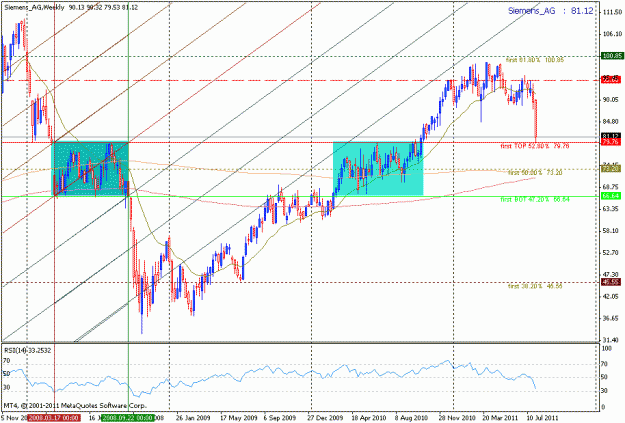This screenshot has height=423, width=625.
Task: Click the dark red 46.55 price tag
Action: (x=611, y=282)
